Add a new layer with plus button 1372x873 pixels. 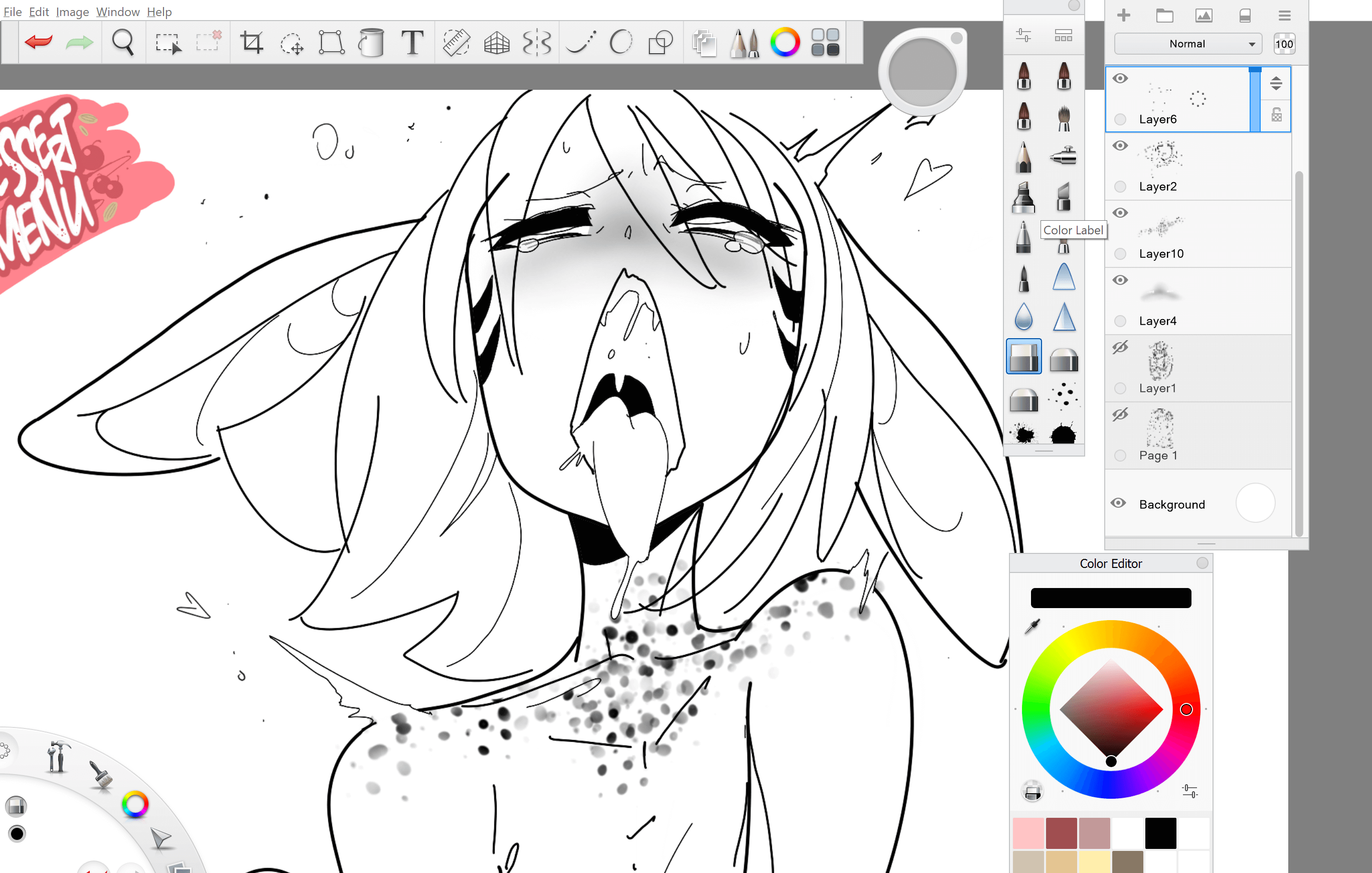tap(1124, 16)
